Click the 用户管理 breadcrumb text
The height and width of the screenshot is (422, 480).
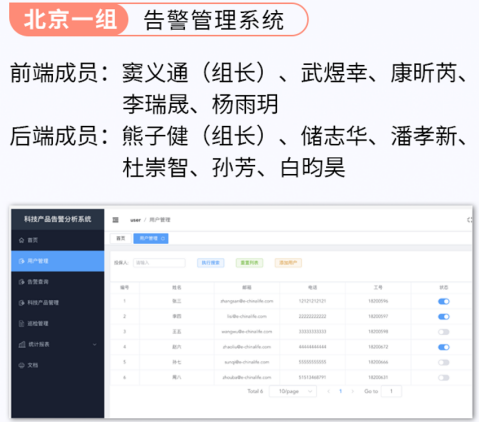pyautogui.click(x=160, y=220)
